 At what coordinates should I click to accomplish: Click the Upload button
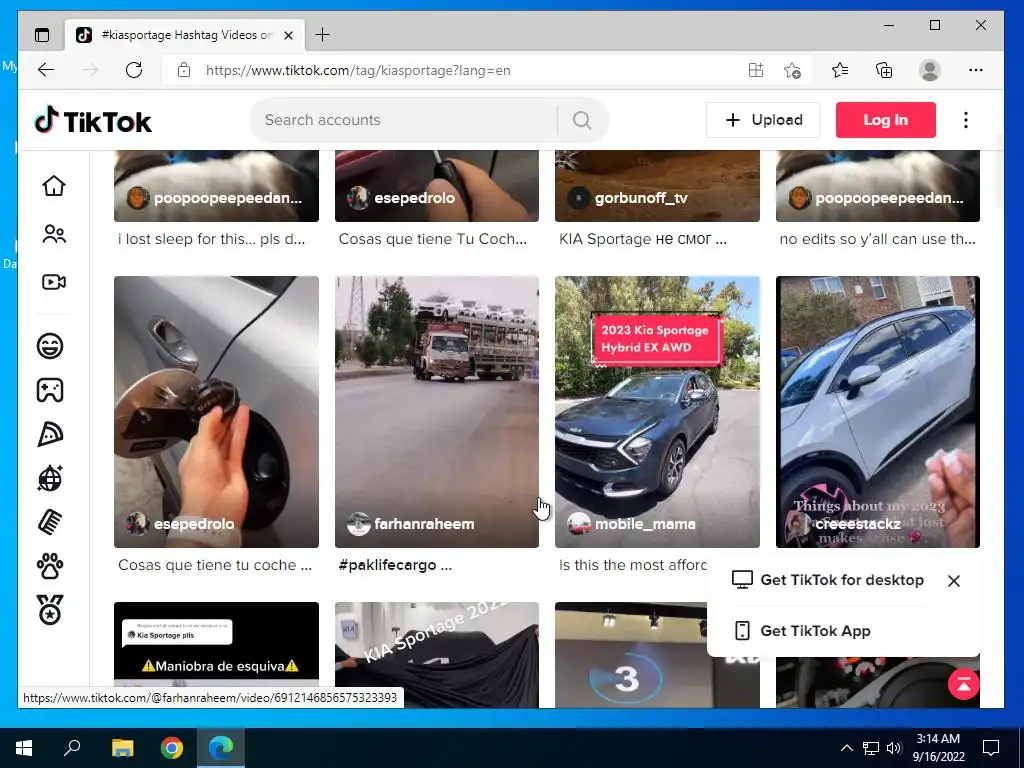[763, 120]
